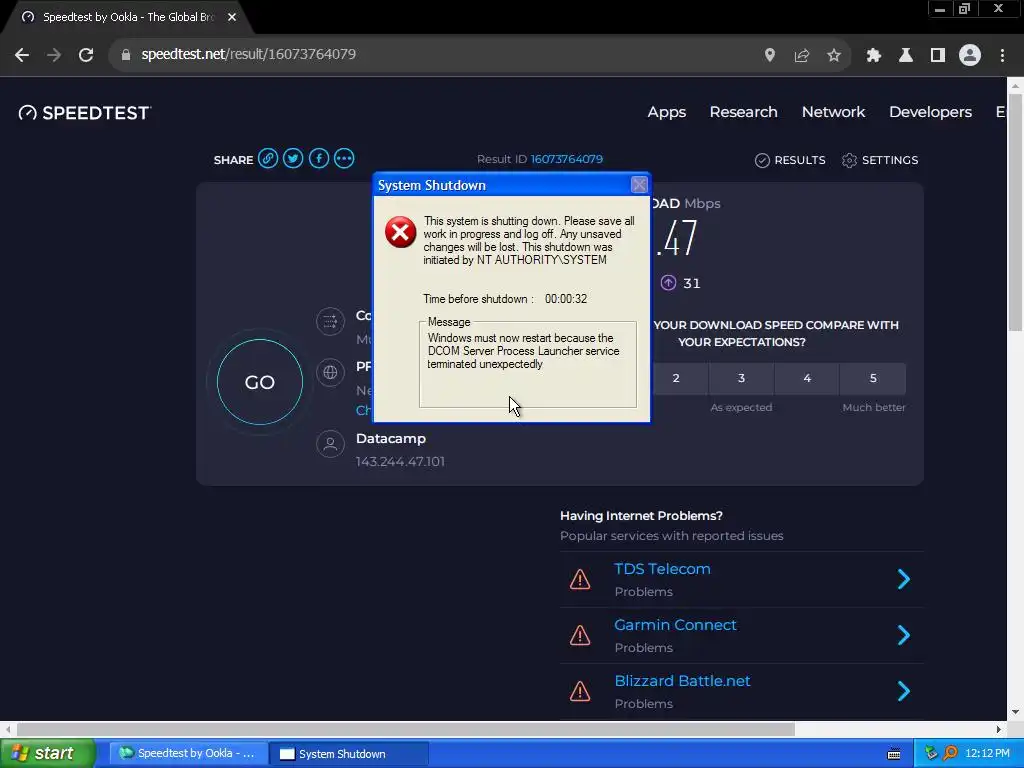Rate download speed as 5

[x=873, y=378]
